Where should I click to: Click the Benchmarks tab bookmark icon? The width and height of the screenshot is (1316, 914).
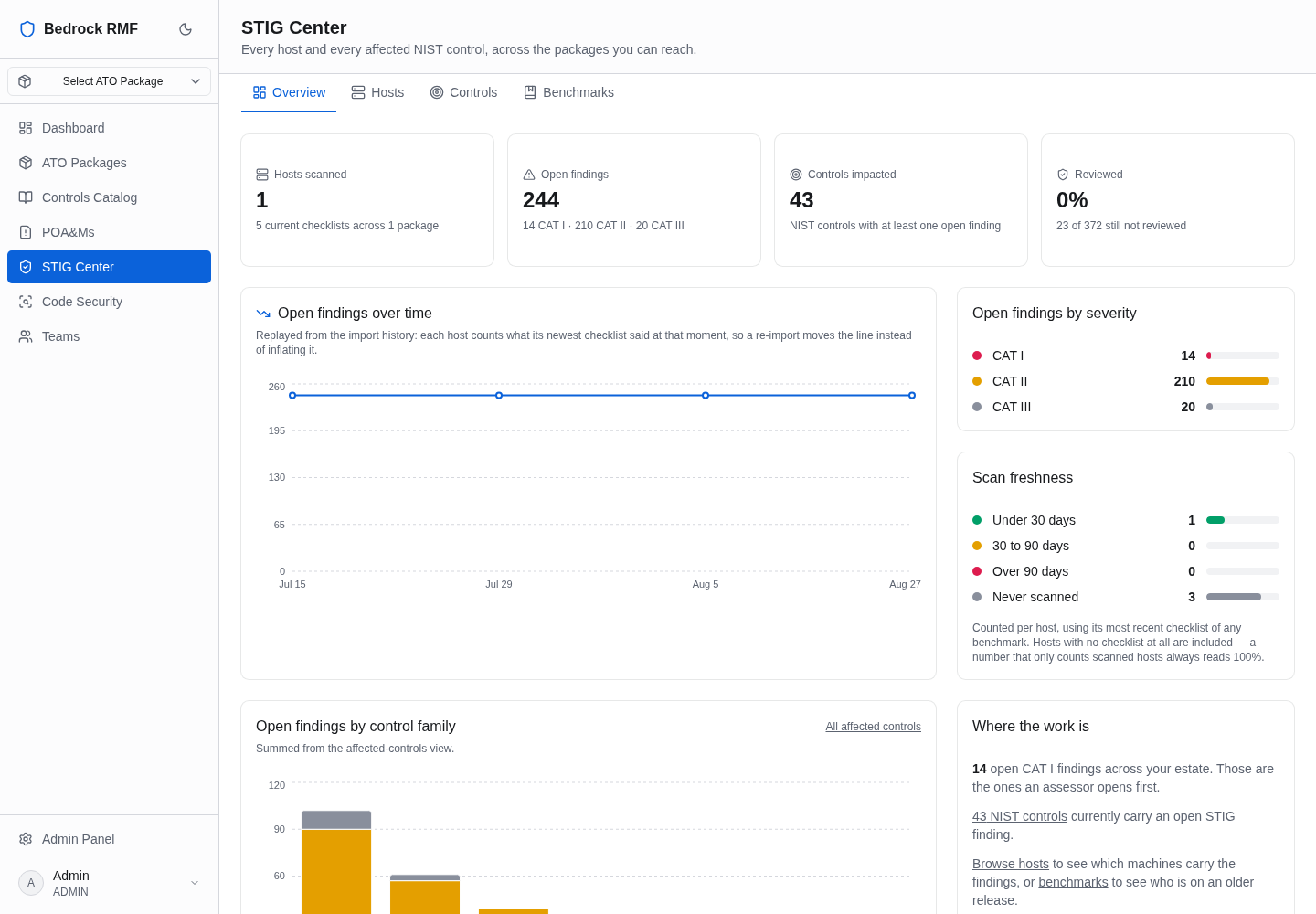pos(530,92)
